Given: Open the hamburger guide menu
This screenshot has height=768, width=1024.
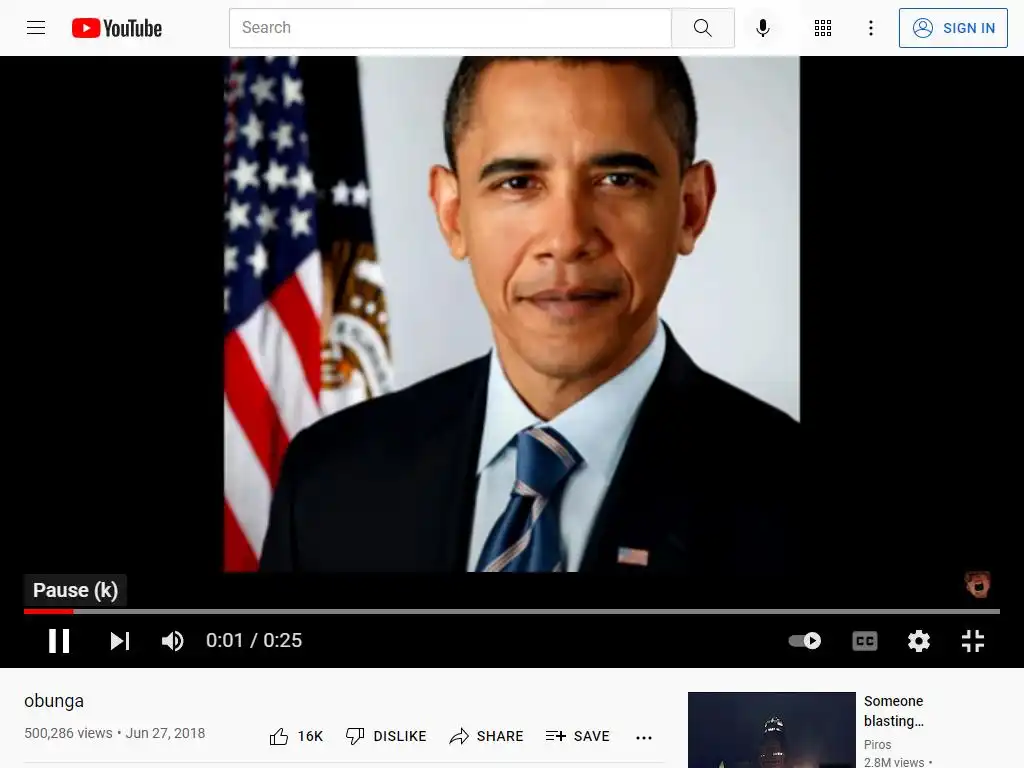Looking at the screenshot, I should (36, 27).
